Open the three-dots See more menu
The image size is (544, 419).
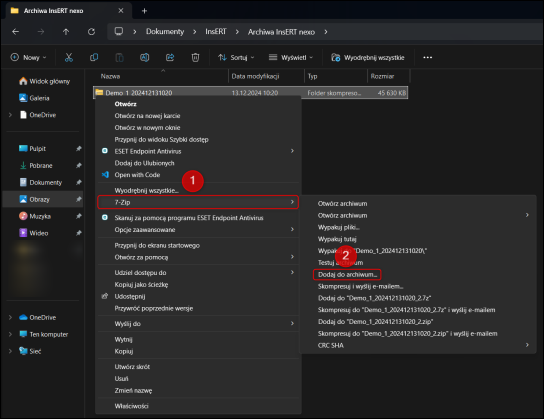427,58
